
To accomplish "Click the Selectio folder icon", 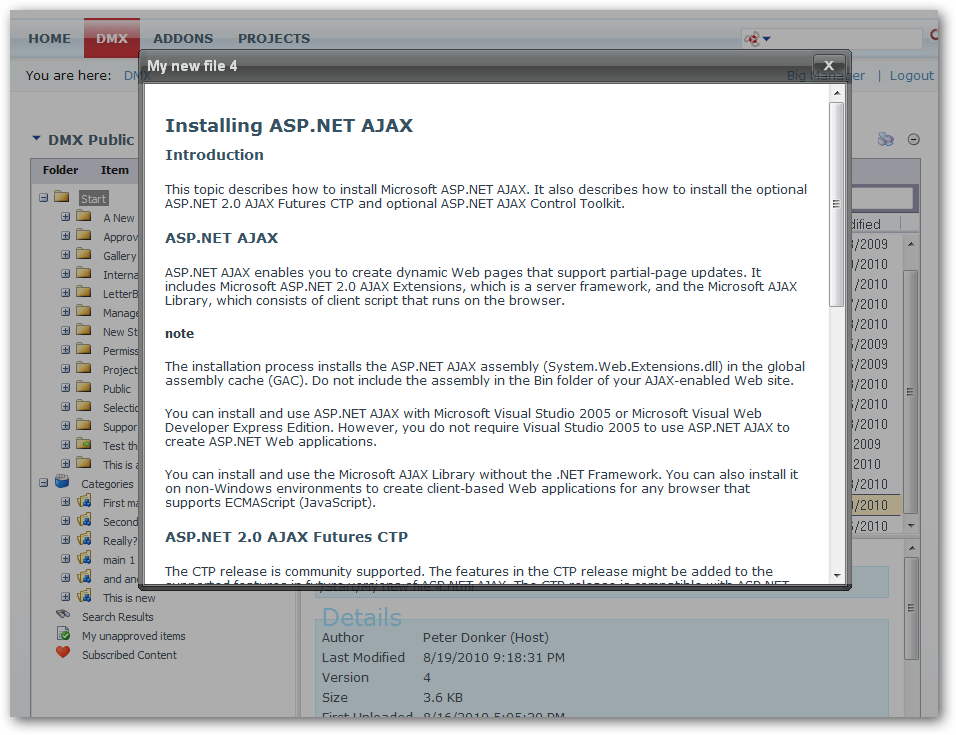I will [84, 407].
